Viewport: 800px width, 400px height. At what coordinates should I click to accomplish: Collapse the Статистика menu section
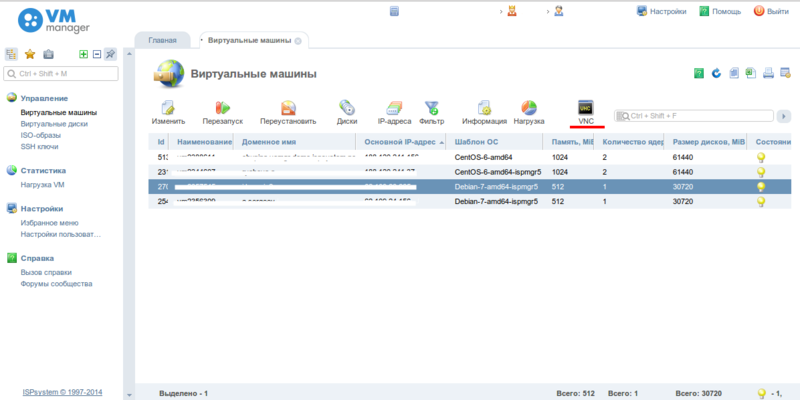click(43, 170)
